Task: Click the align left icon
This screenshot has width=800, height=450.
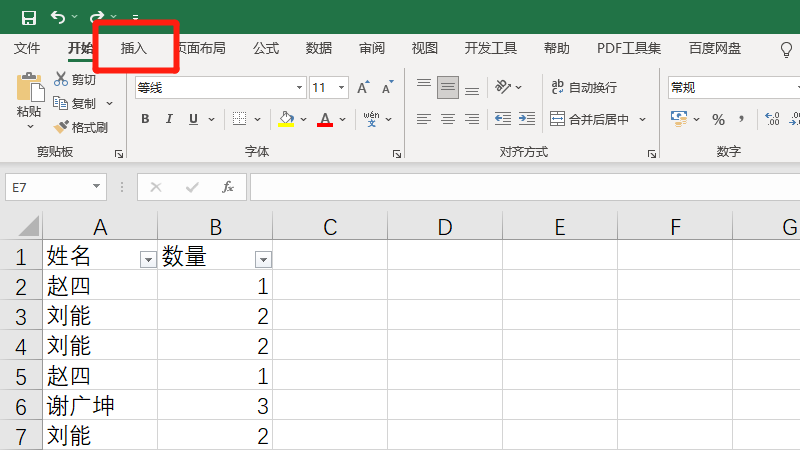Action: [423, 119]
